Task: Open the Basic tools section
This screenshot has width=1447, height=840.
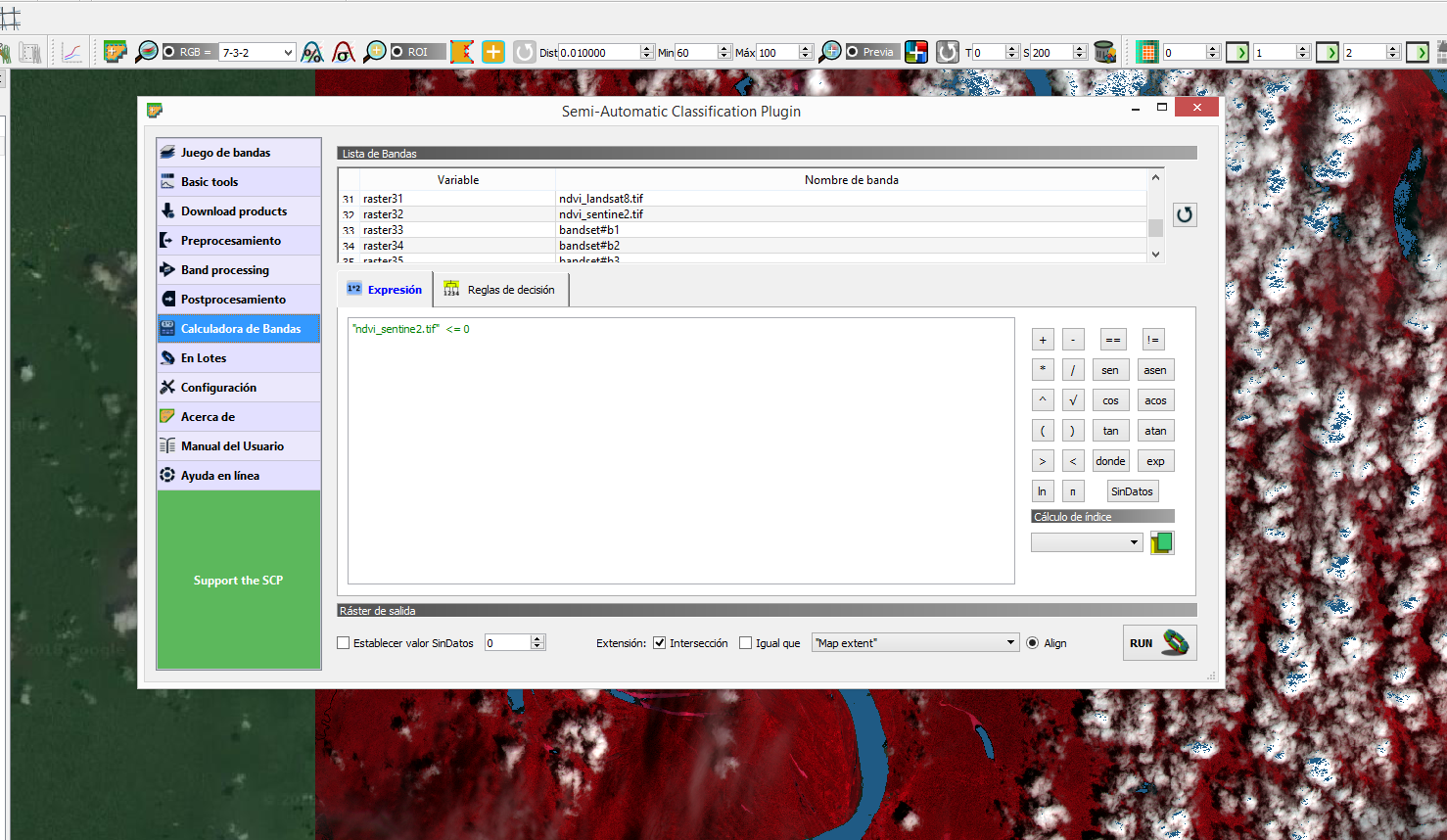Action: pyautogui.click(x=239, y=181)
